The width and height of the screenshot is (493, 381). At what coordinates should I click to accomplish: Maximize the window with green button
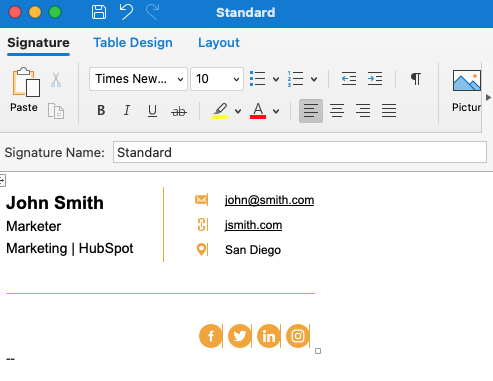(55, 12)
